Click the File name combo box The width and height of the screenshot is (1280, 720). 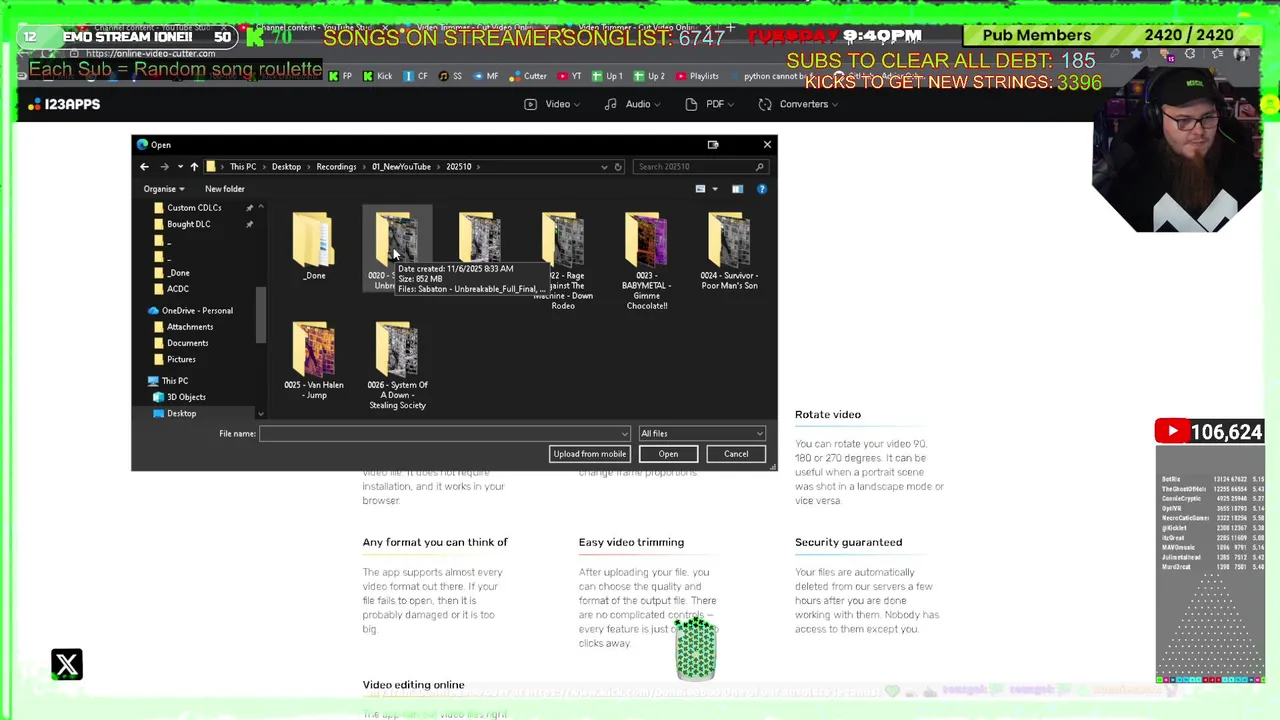pos(444,434)
